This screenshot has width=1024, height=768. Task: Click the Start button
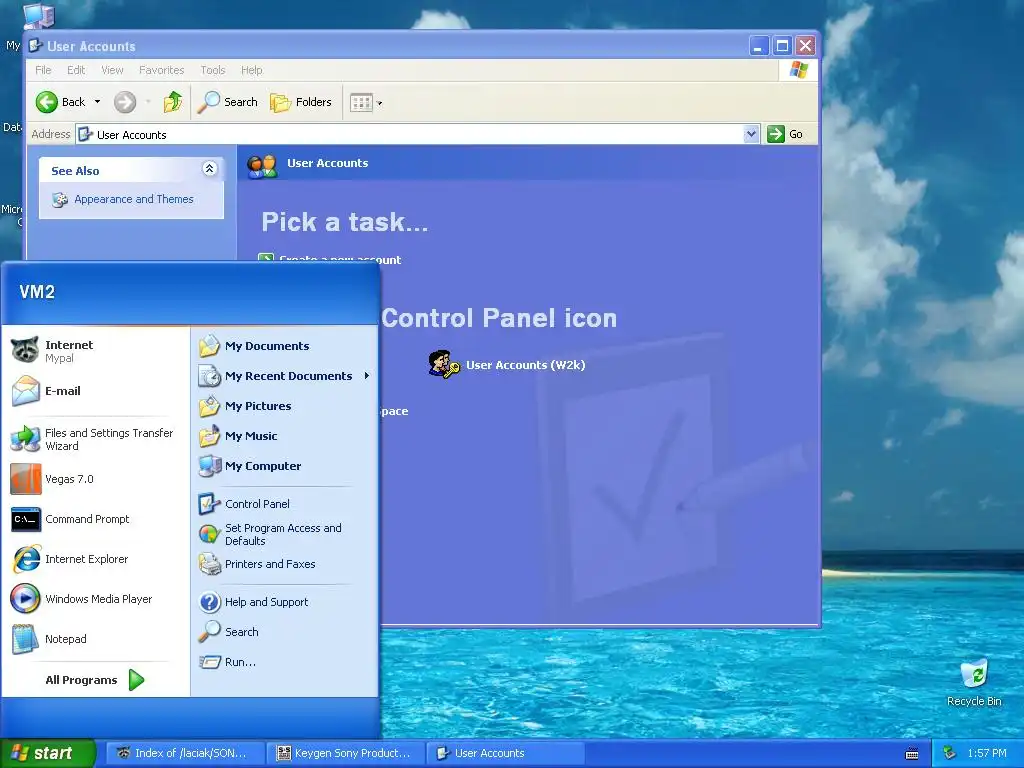click(x=48, y=753)
